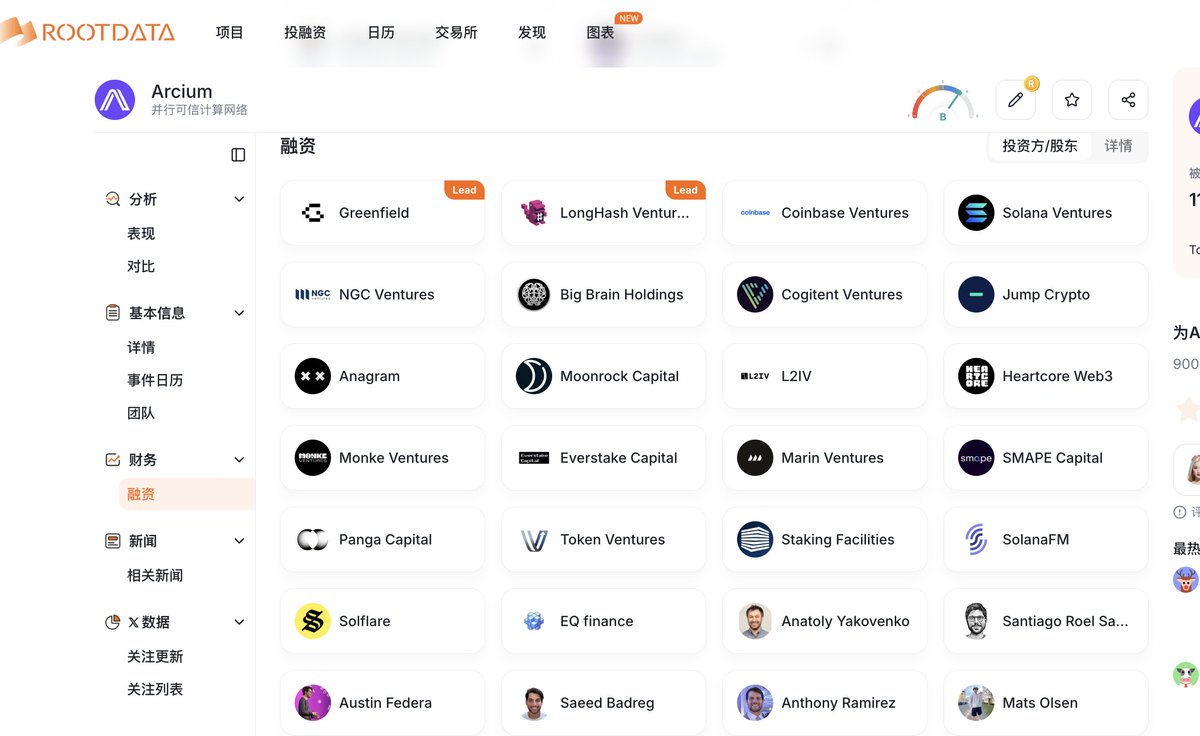This screenshot has height=736, width=1200.
Task: Open the 日历 menu
Action: pos(381,32)
